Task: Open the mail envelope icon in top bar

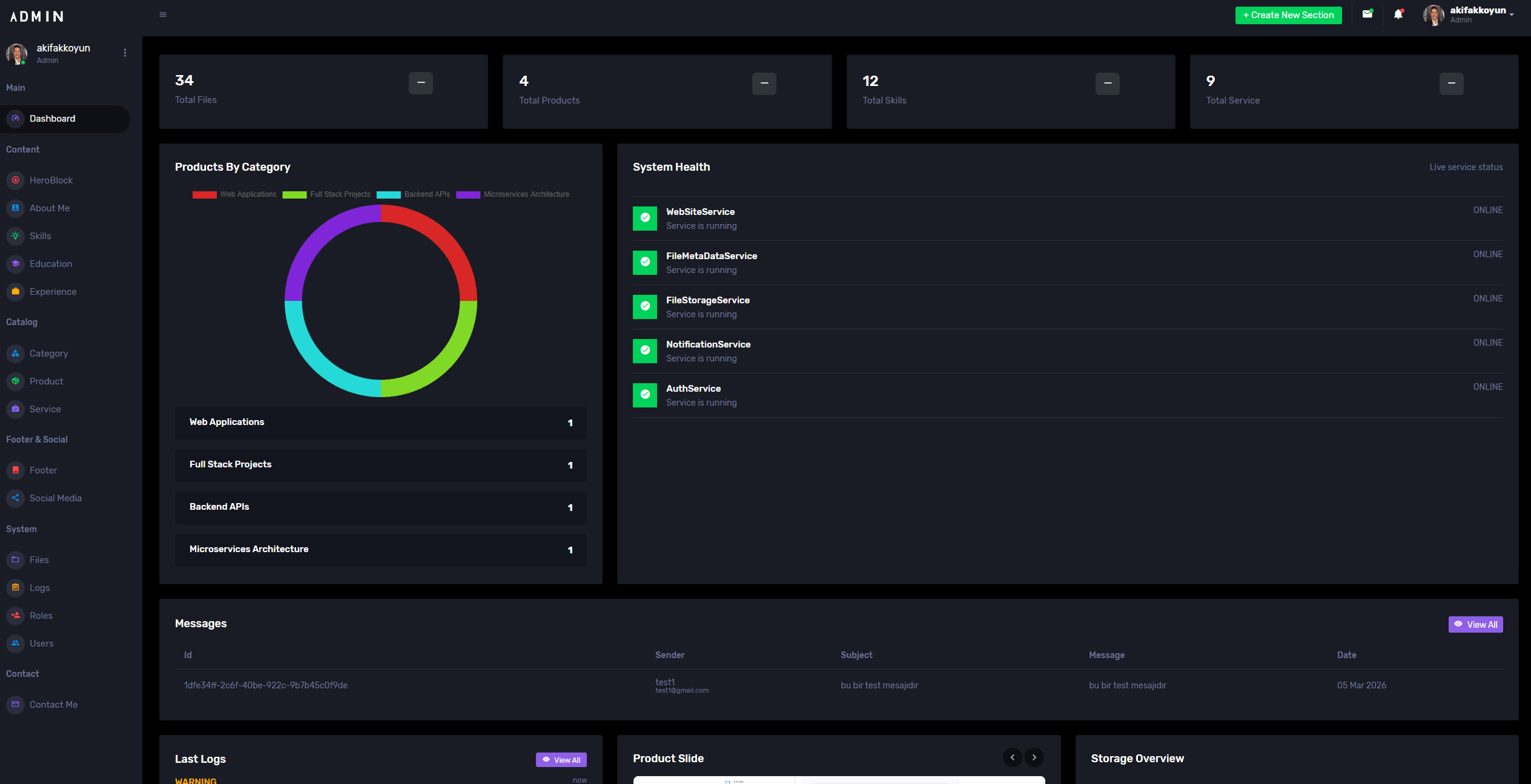Action: [1367, 14]
